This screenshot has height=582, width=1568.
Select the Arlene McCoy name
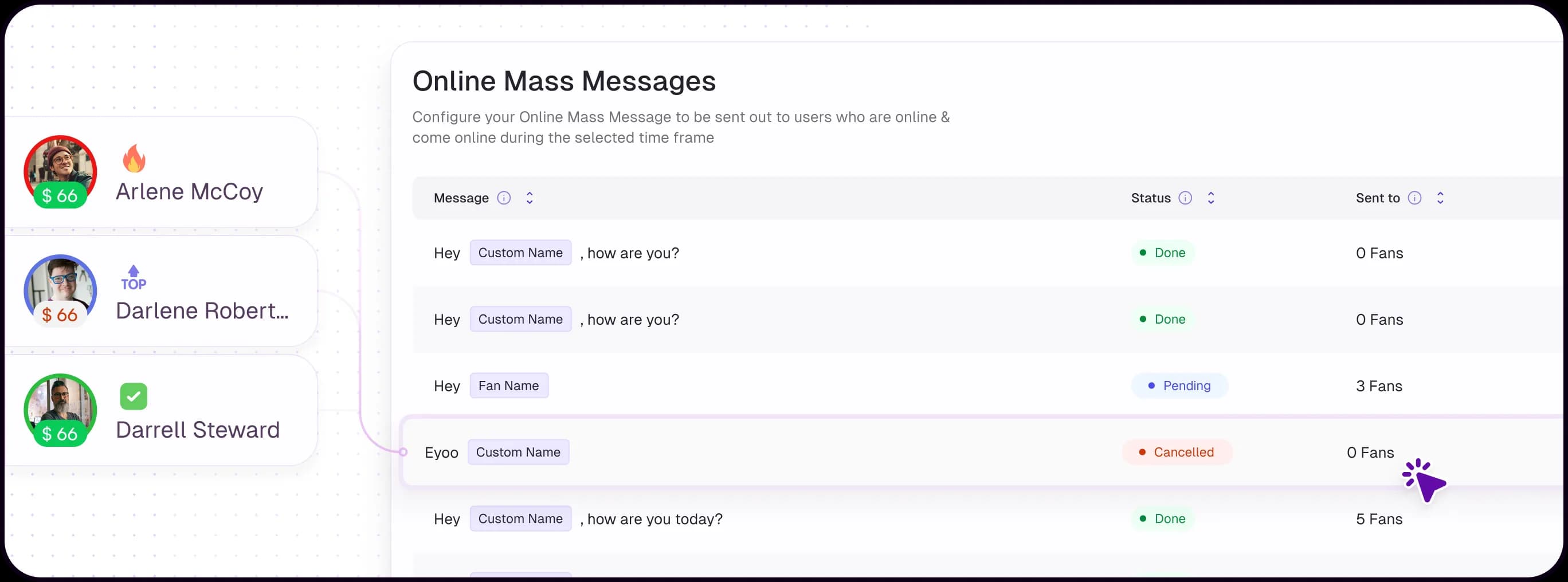point(189,191)
